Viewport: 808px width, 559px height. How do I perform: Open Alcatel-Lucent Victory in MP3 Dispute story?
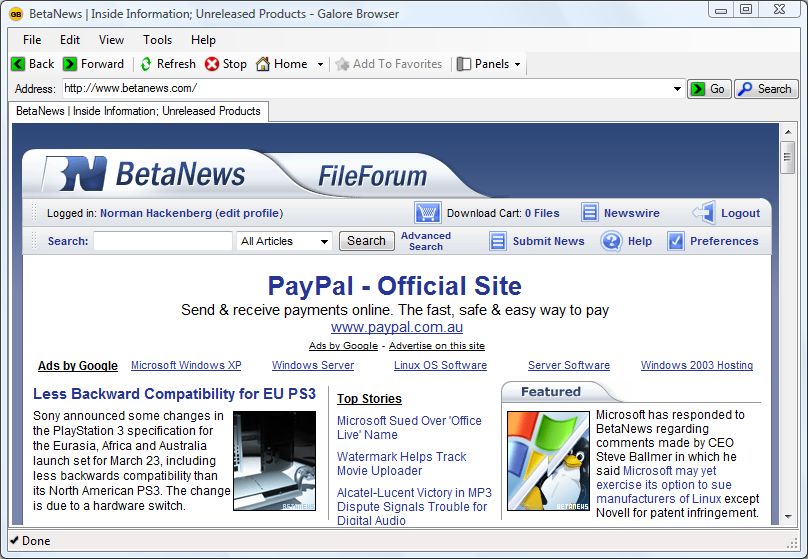414,506
